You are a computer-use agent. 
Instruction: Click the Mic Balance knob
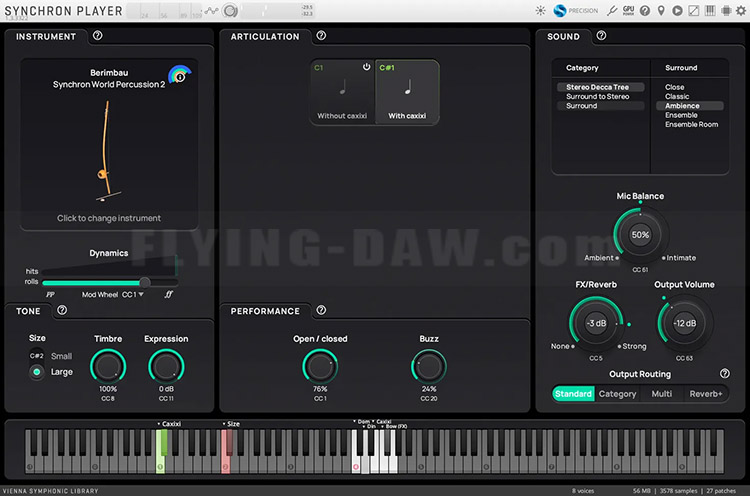point(640,234)
